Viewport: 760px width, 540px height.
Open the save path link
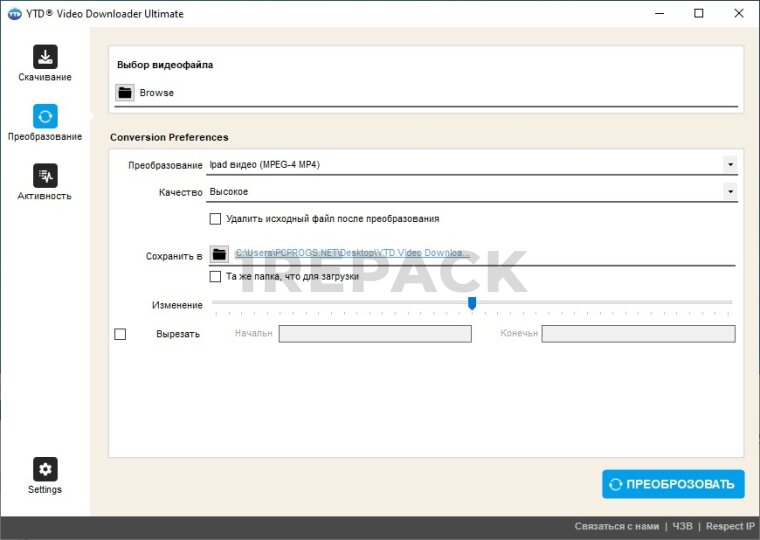[x=352, y=254]
